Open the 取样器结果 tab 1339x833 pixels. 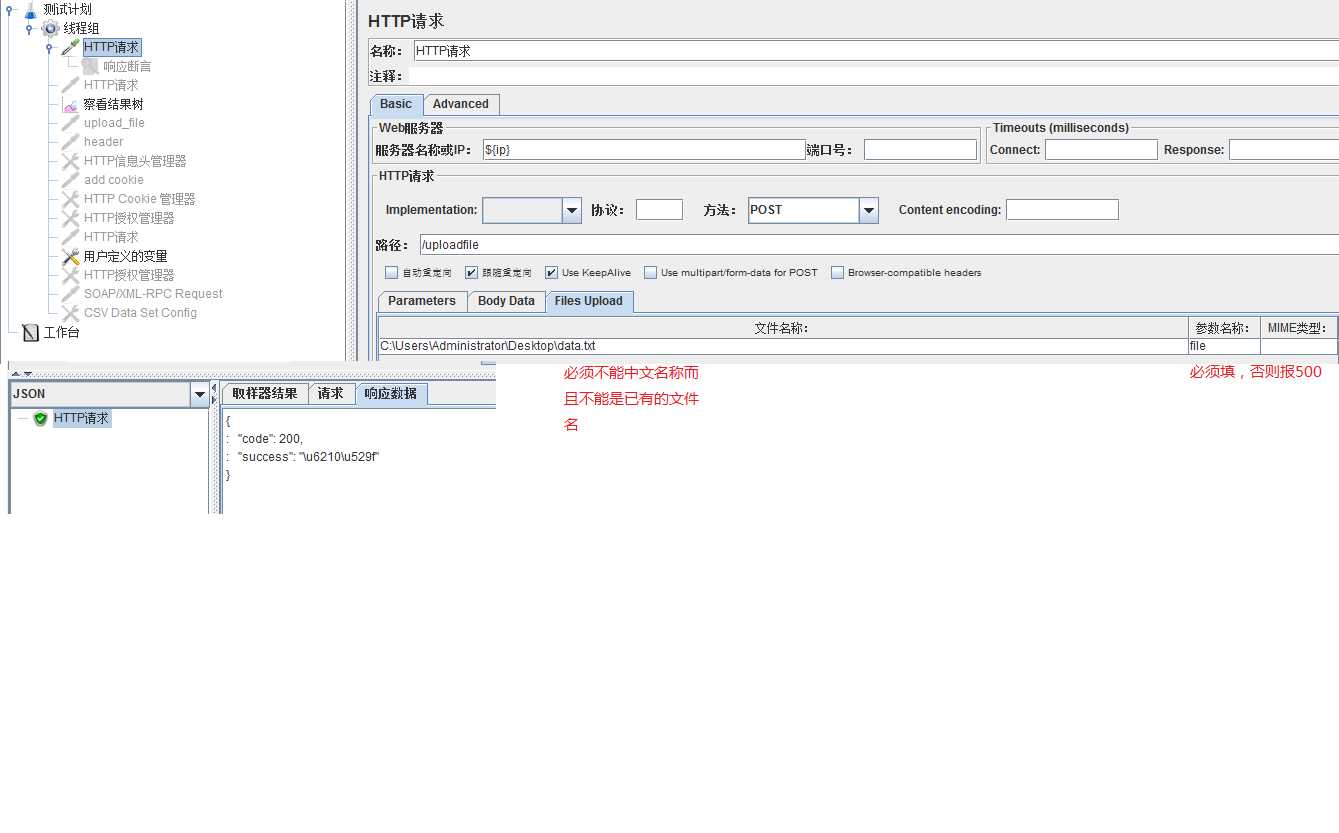[265, 394]
